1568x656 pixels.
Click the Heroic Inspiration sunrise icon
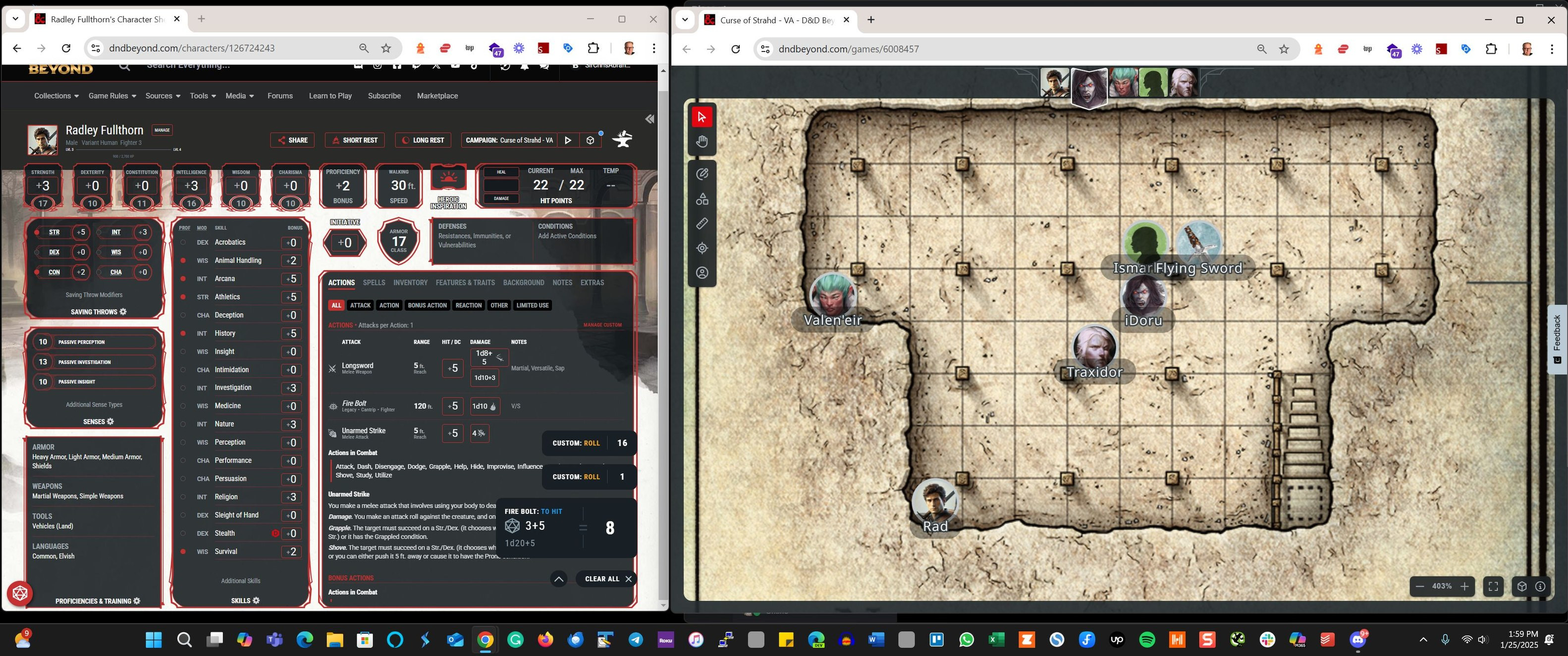(448, 178)
